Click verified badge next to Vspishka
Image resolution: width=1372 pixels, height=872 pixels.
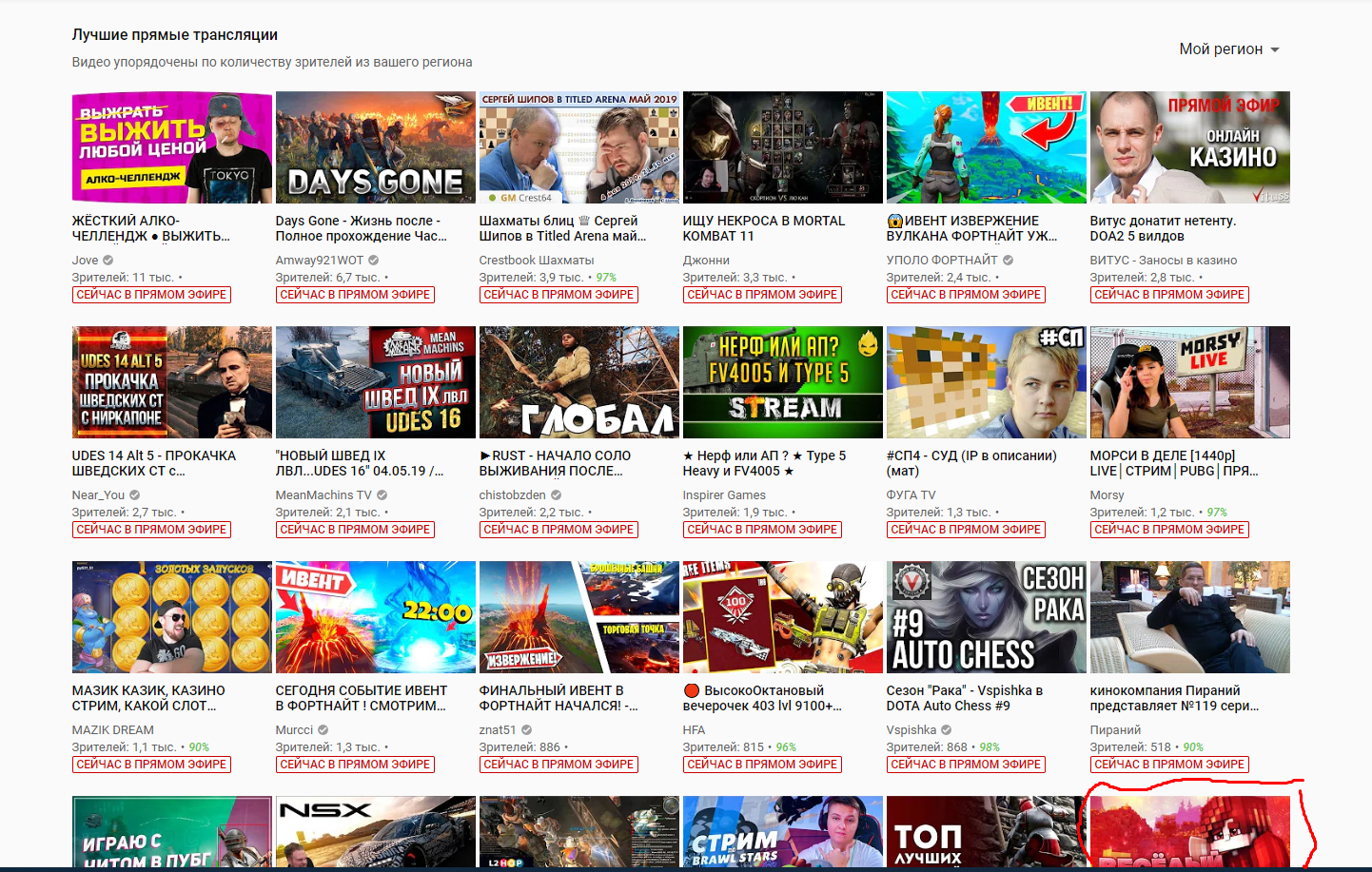point(947,730)
